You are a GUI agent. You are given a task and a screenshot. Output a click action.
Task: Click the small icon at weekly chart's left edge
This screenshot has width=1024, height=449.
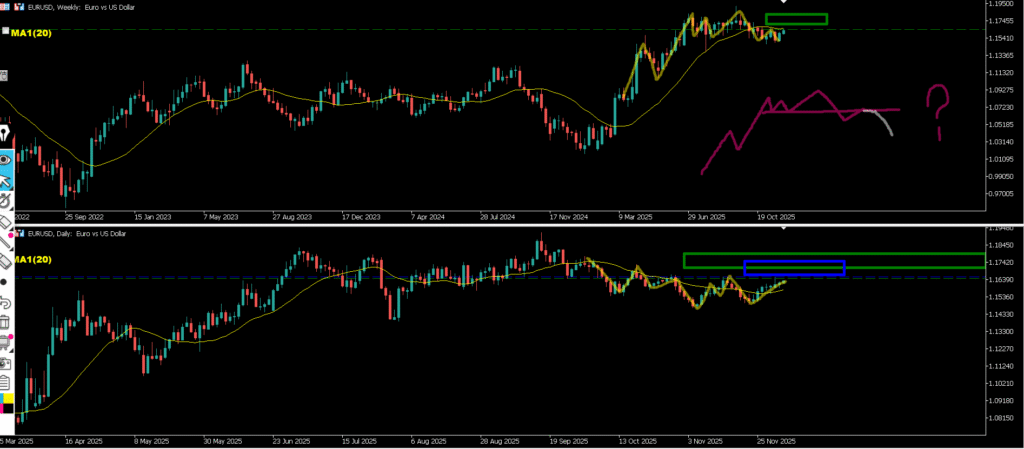tap(4, 75)
